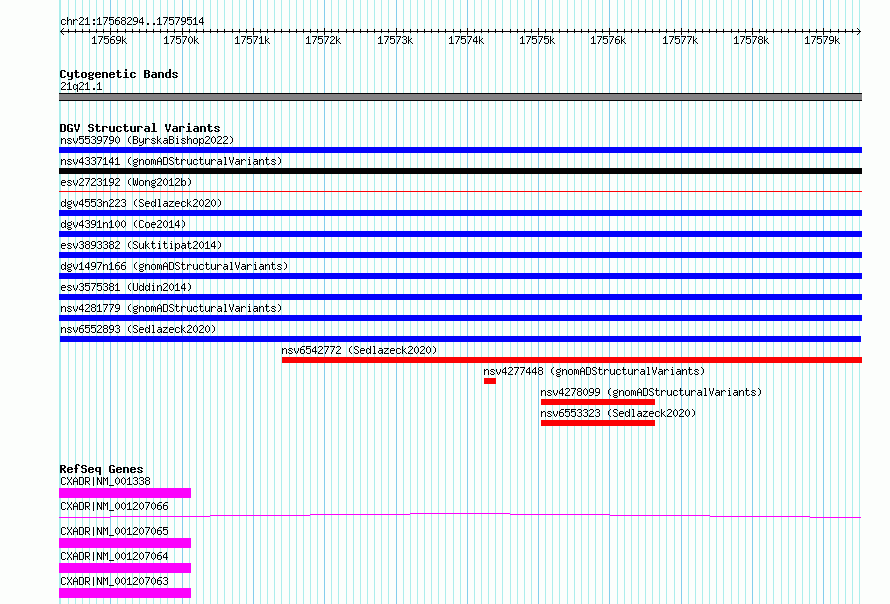
Task: Click the 17572k ruler tick label
Action: pos(323,40)
